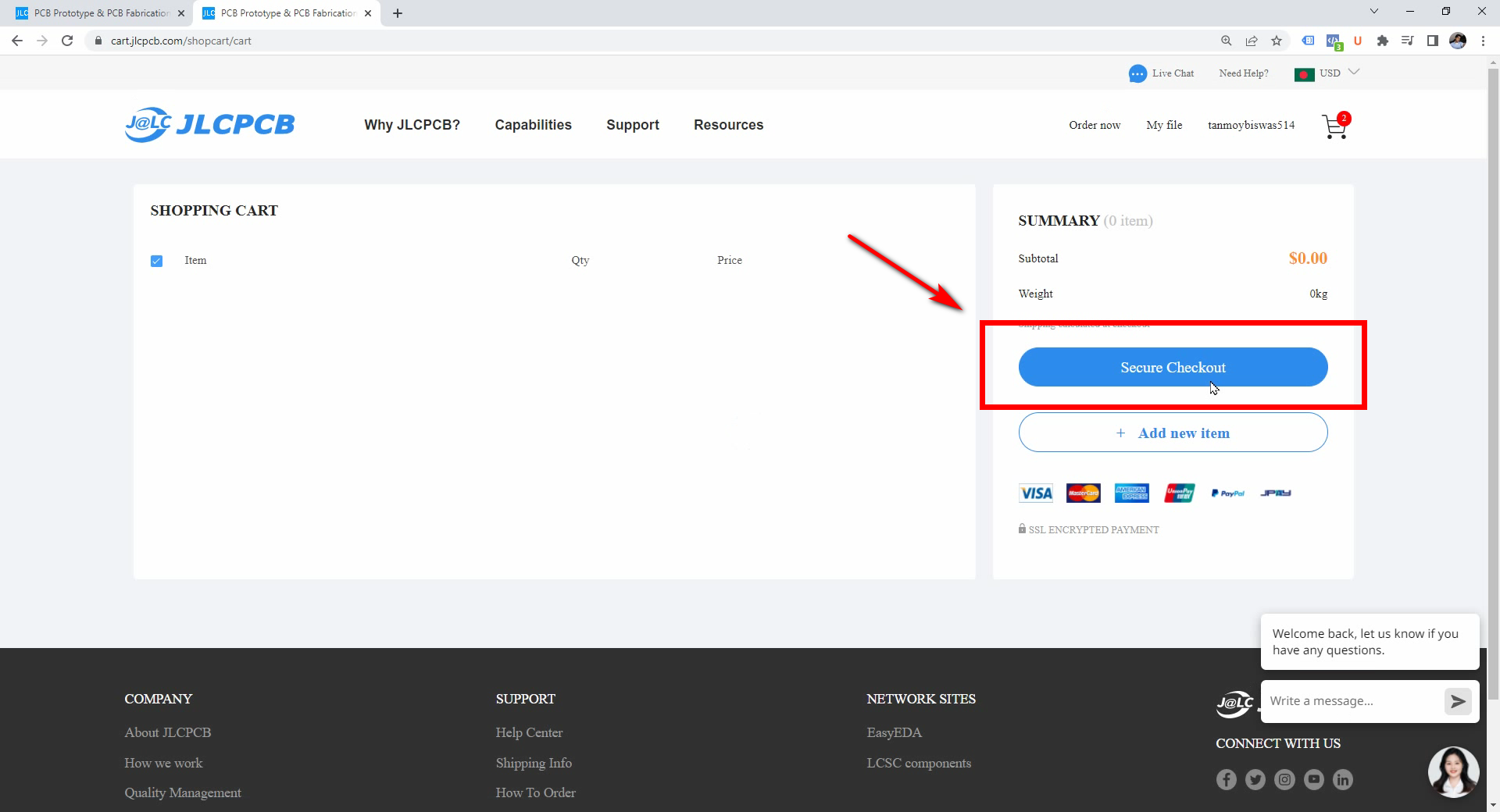Click the address bar URL
The image size is (1500, 812).
pos(181,41)
